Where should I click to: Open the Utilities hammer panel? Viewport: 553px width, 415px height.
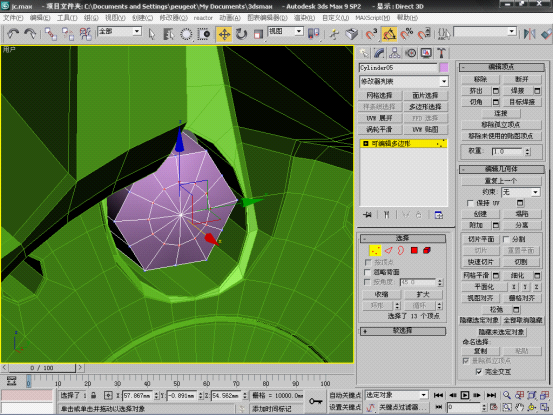pos(441,53)
